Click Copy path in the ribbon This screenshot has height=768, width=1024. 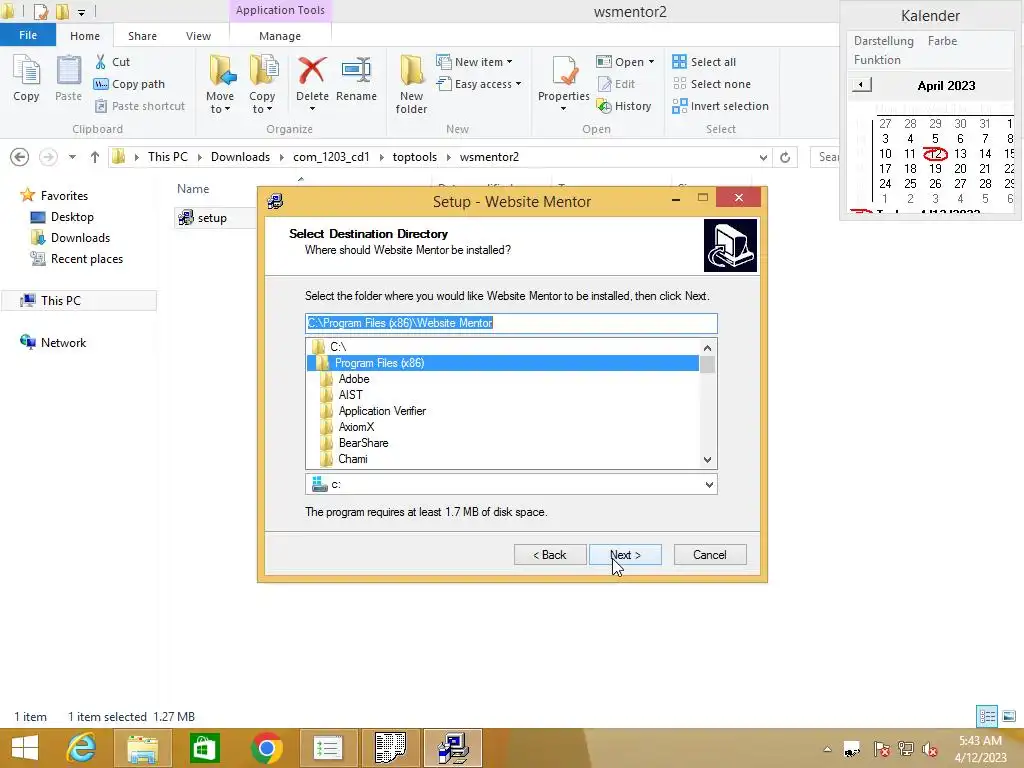tap(129, 84)
